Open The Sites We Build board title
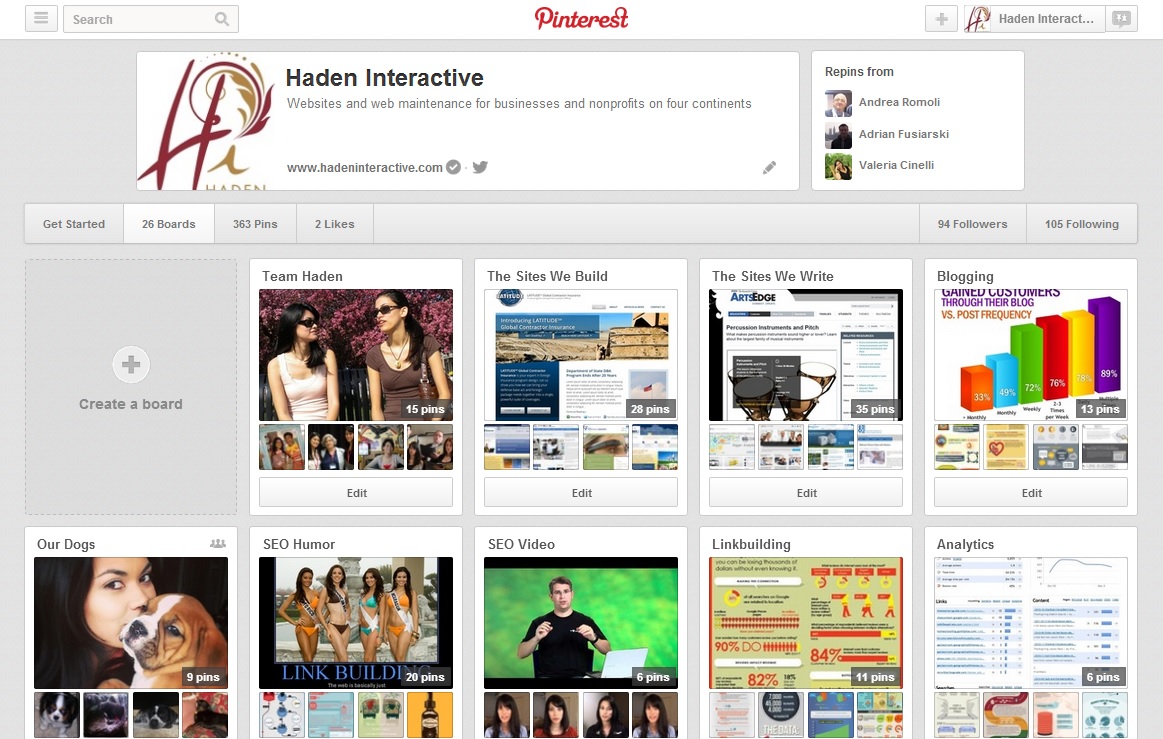 [547, 276]
